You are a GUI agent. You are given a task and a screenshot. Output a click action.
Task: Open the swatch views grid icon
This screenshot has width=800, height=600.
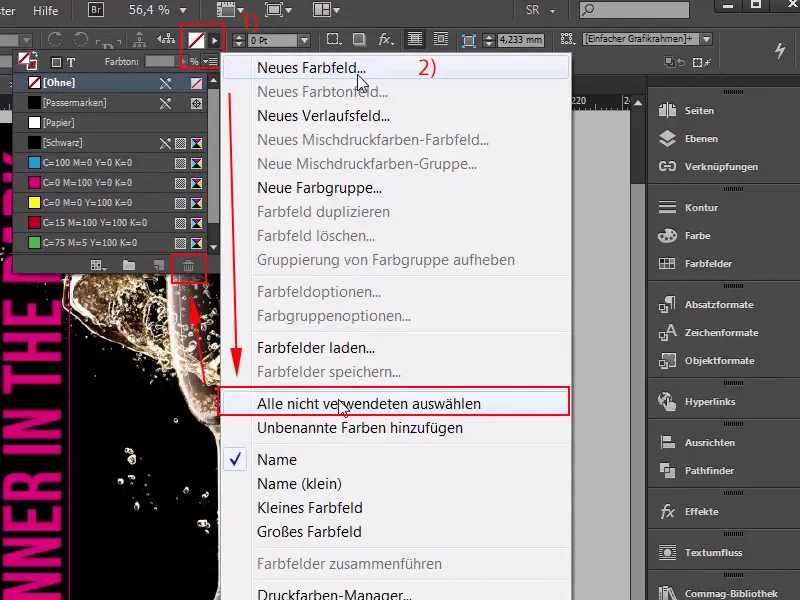98,265
